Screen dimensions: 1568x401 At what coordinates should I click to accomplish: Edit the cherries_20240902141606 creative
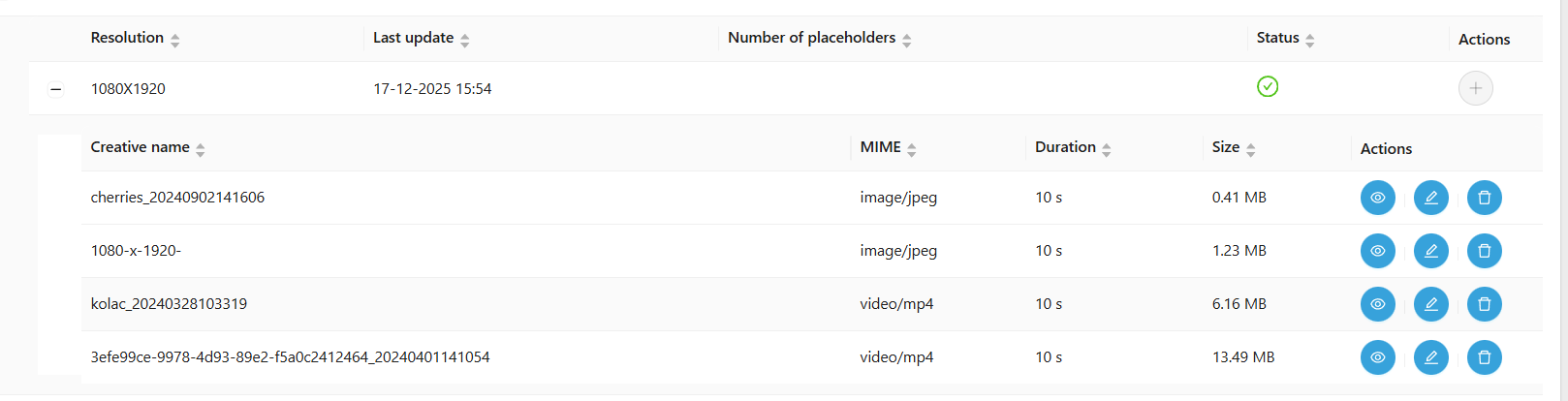coord(1430,198)
